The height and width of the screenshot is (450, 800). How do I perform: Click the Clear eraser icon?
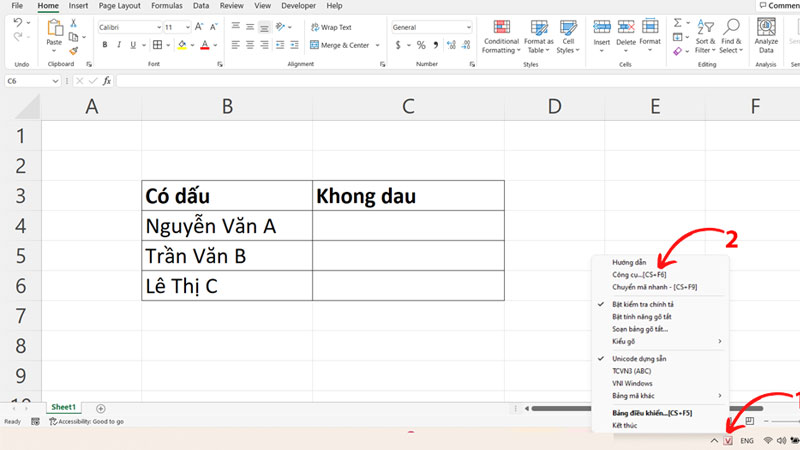coord(678,51)
